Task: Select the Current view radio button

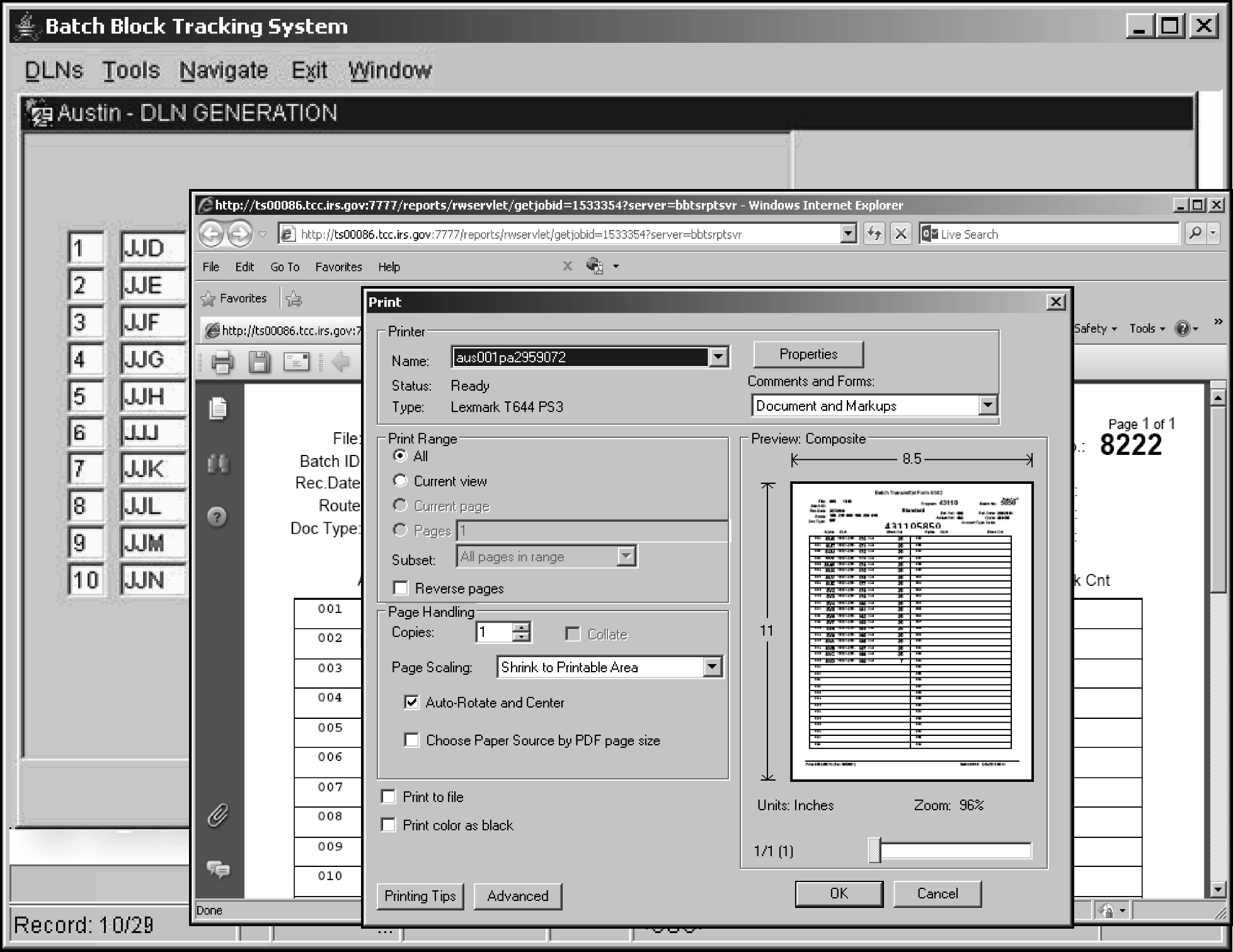Action: [x=400, y=481]
